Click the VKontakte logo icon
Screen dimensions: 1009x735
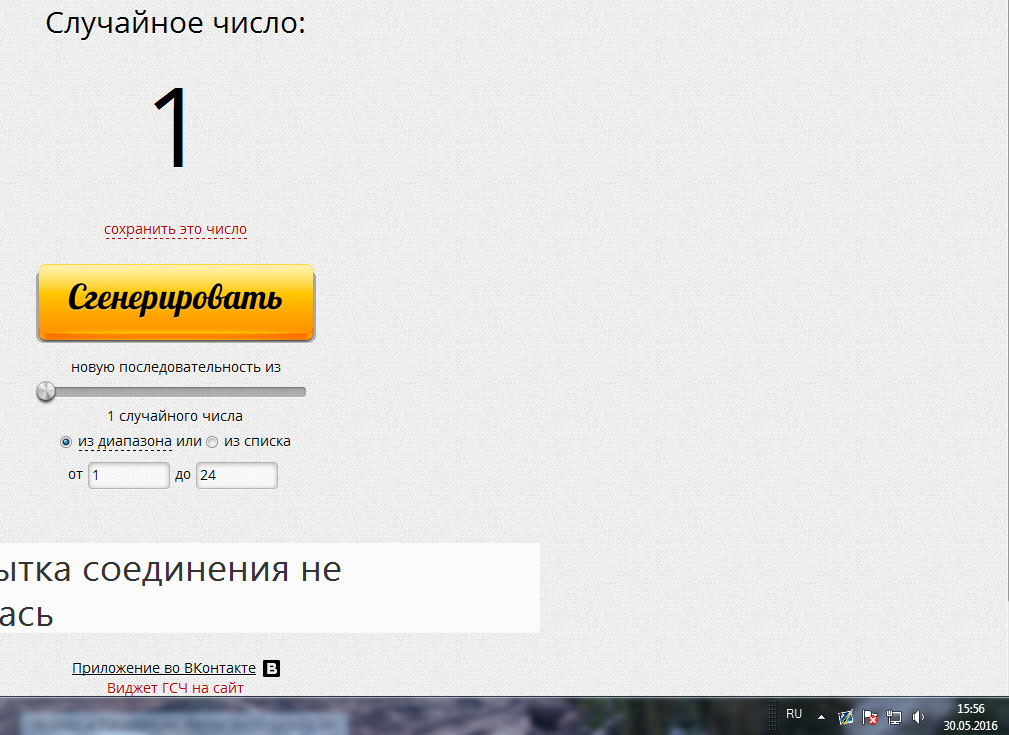[x=271, y=669]
